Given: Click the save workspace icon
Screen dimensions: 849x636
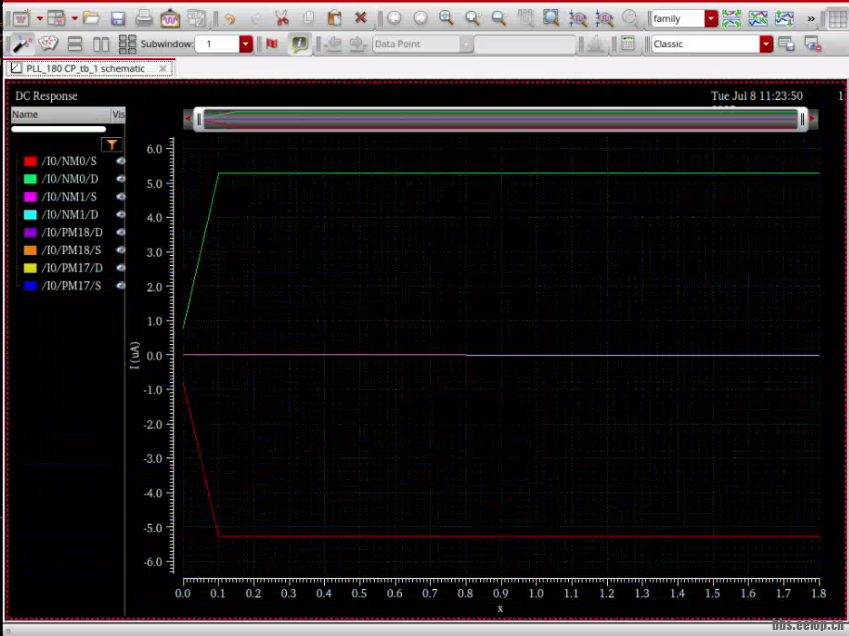Looking at the screenshot, I should 786,44.
